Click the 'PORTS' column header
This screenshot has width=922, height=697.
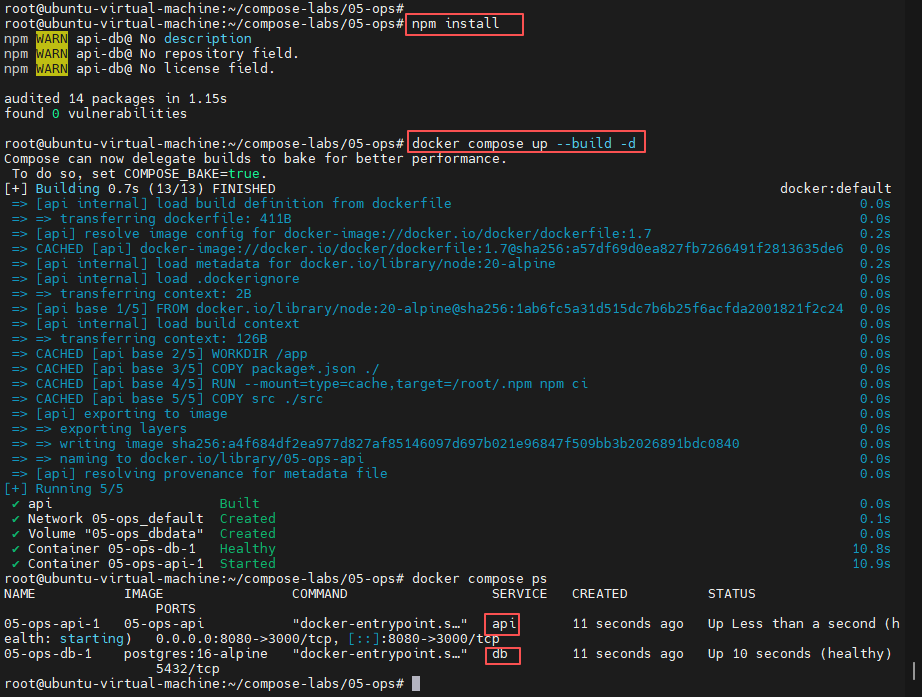pos(175,609)
